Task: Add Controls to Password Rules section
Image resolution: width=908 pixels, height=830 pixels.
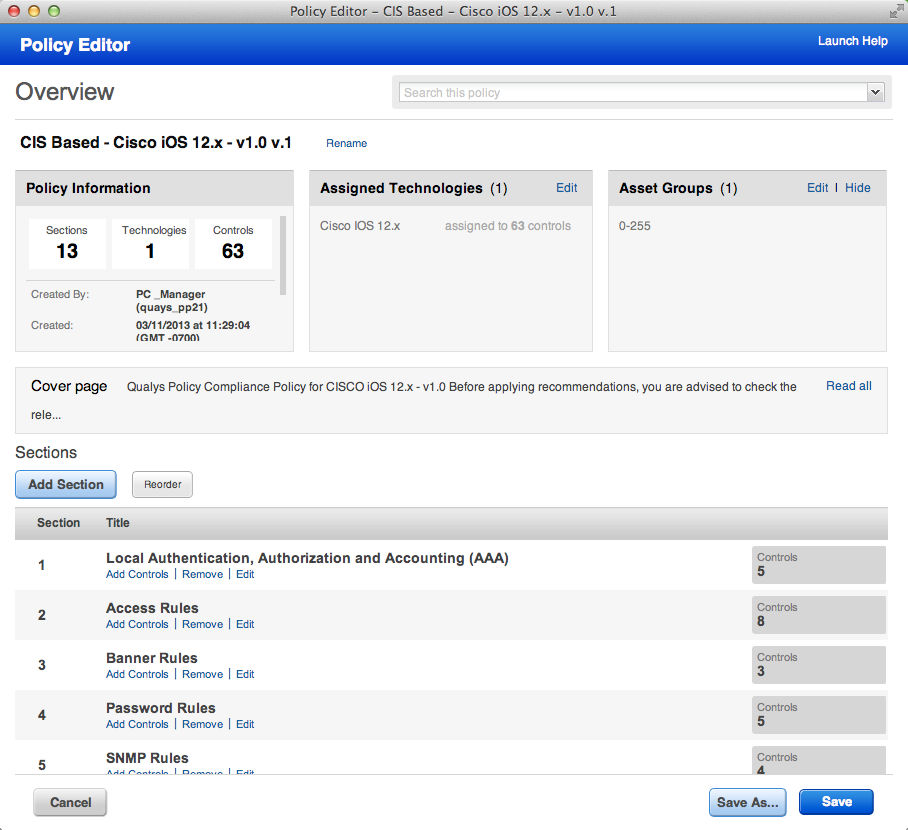Action: pyautogui.click(x=137, y=724)
